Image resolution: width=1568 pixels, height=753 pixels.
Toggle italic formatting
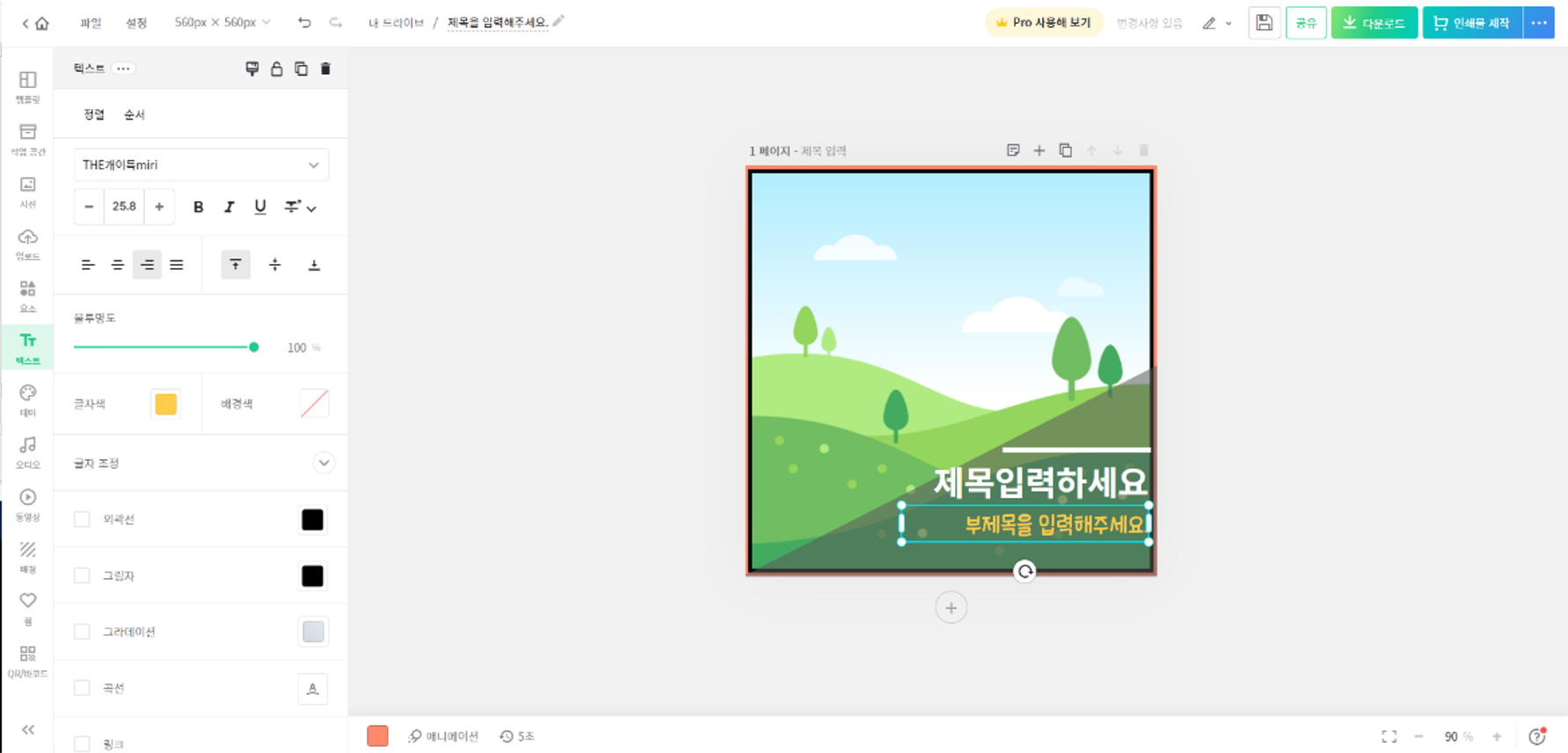(x=230, y=207)
